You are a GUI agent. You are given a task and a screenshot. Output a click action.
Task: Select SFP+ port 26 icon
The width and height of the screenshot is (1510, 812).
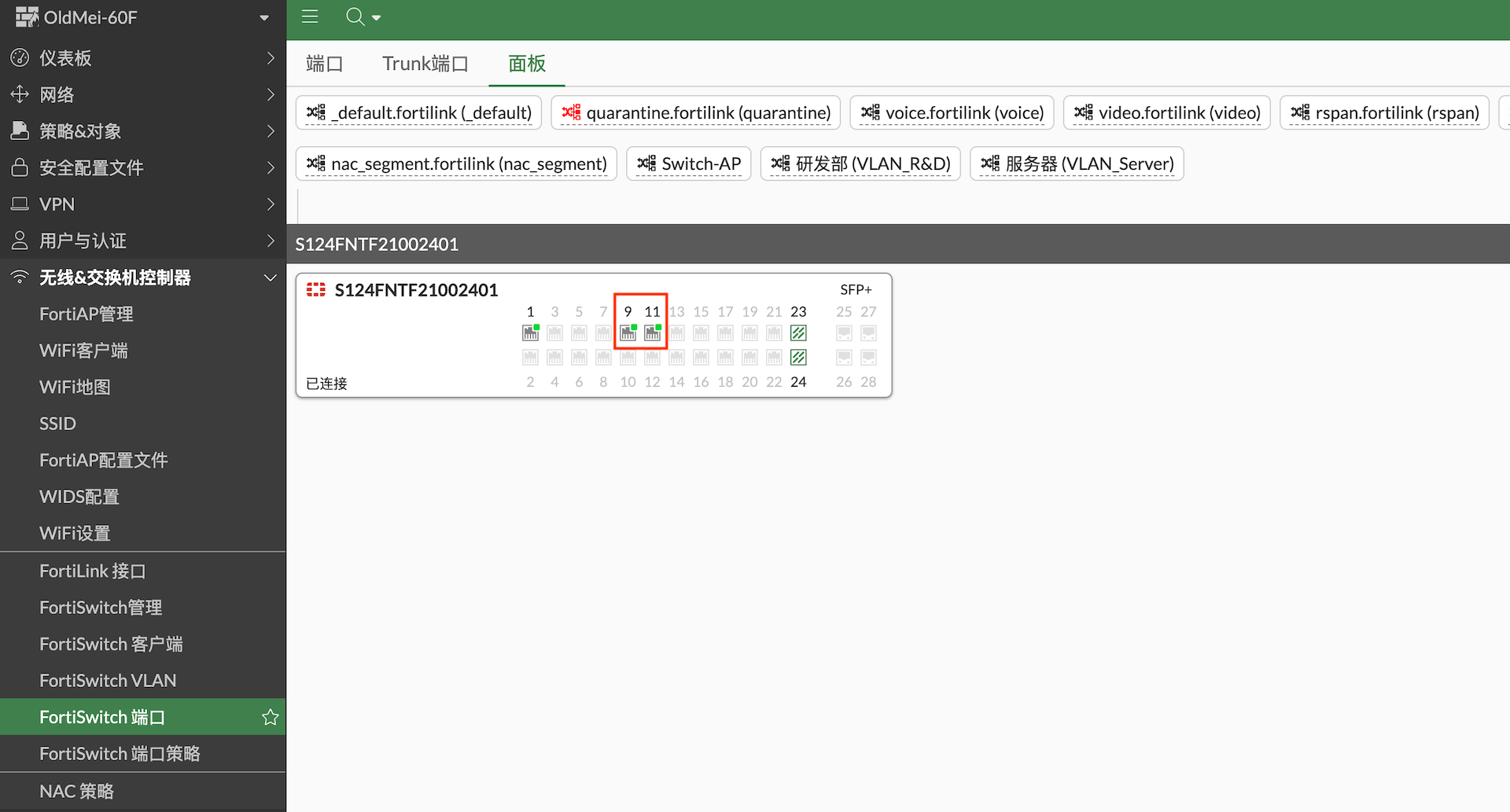point(844,358)
